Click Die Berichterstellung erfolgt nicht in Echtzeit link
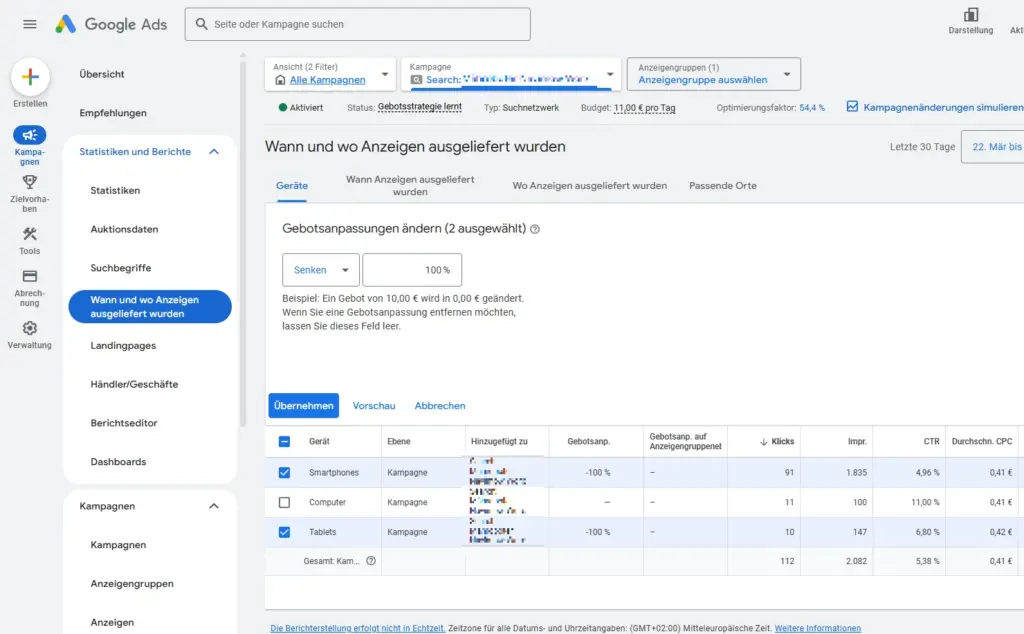1024x634 pixels. (x=358, y=628)
